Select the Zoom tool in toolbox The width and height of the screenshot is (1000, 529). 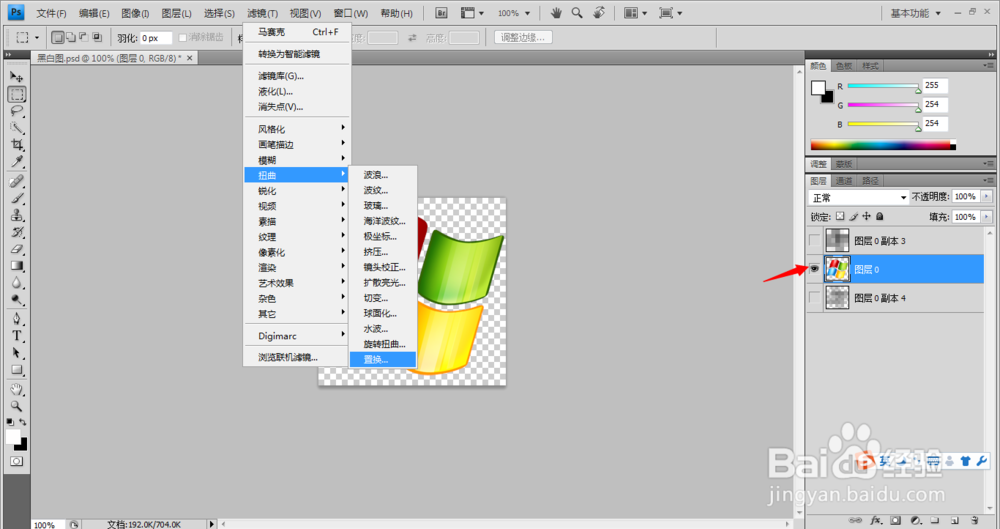click(17, 406)
